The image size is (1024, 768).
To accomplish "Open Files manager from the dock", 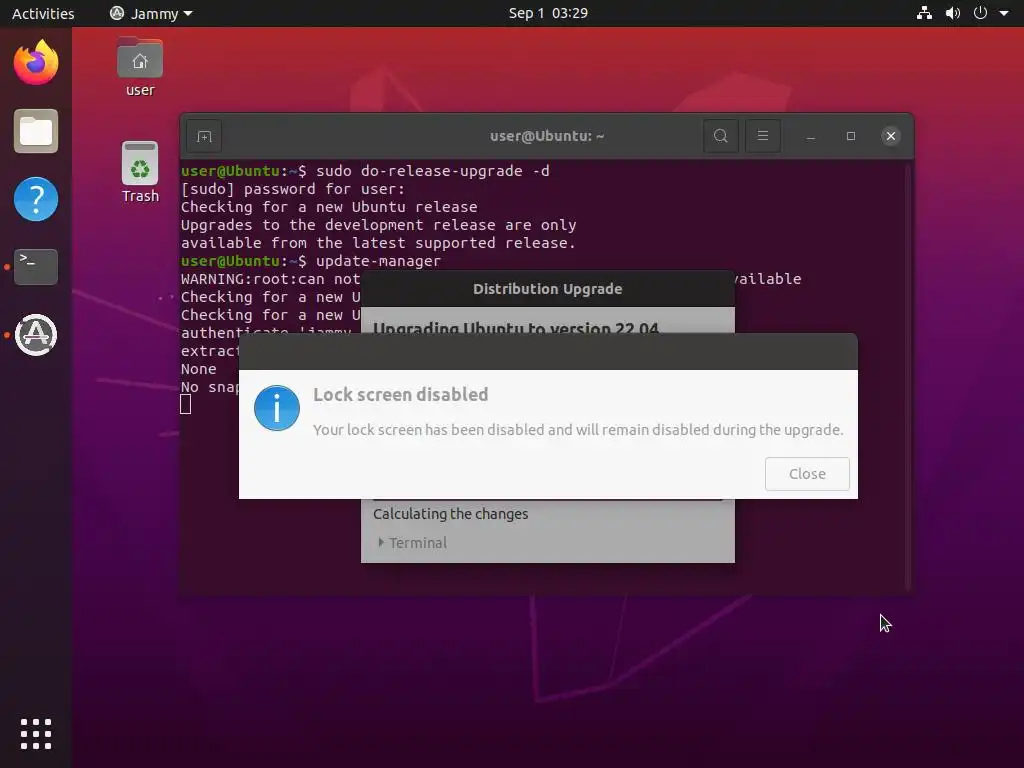I will [36, 131].
